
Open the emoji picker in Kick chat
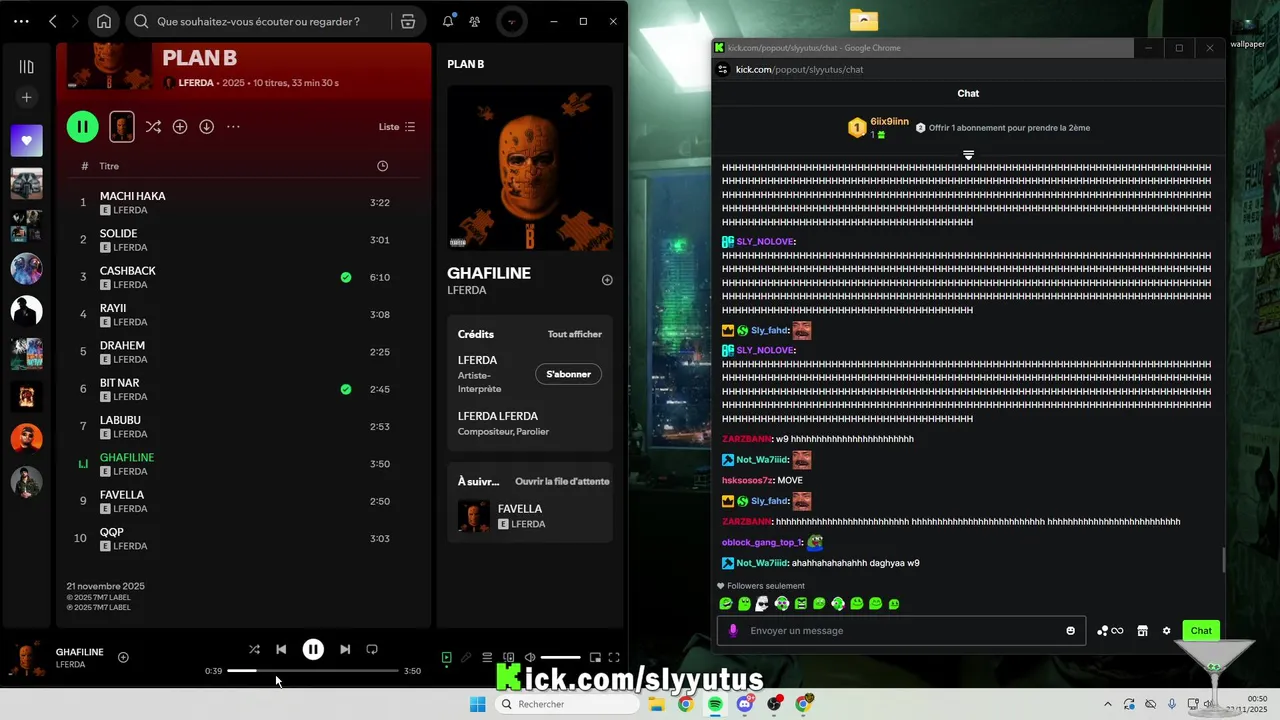[1071, 631]
